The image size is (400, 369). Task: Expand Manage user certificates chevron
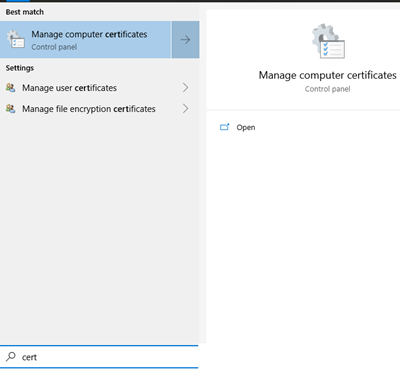coord(186,88)
